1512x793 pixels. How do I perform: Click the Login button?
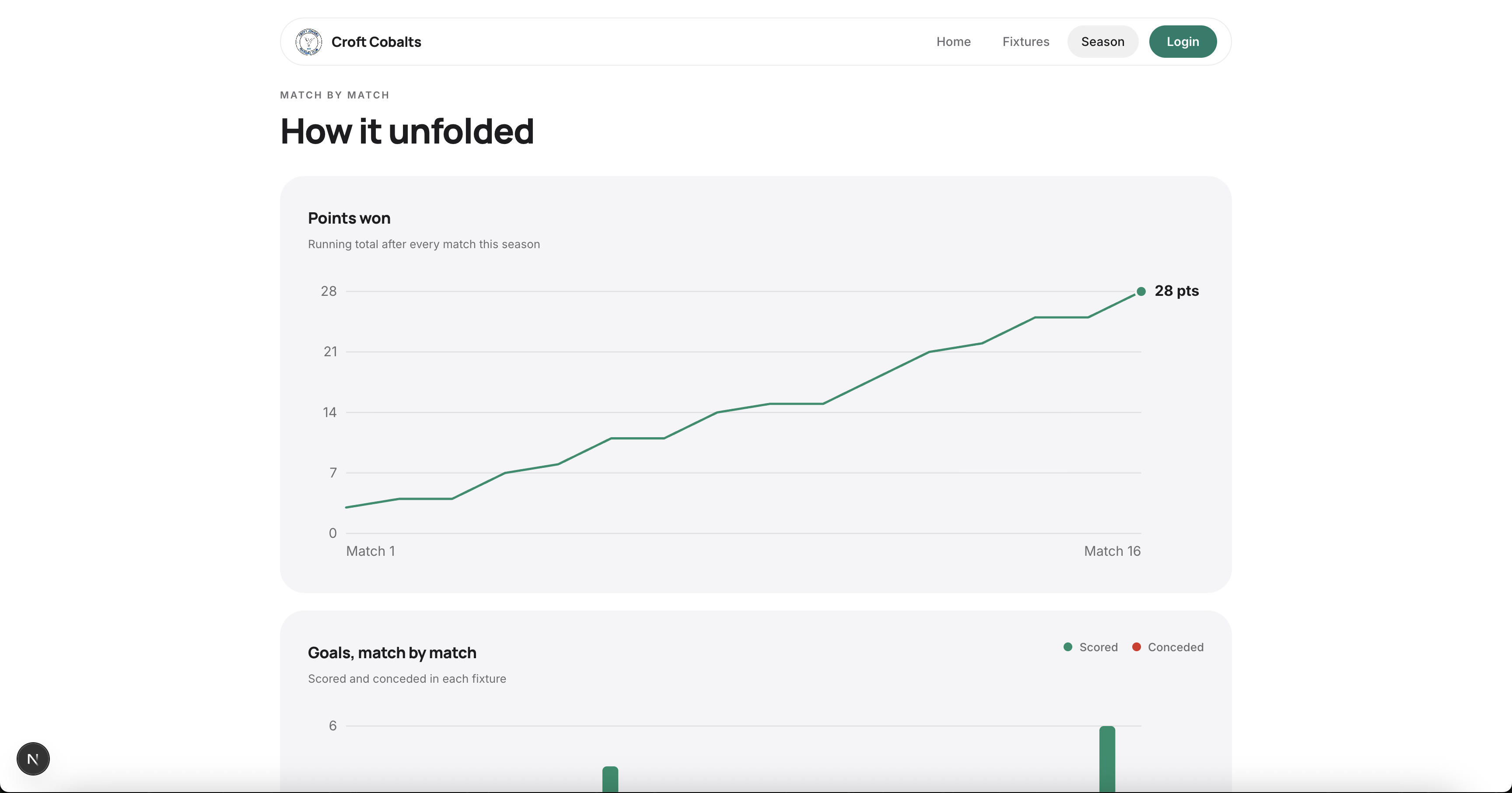pyautogui.click(x=1183, y=42)
